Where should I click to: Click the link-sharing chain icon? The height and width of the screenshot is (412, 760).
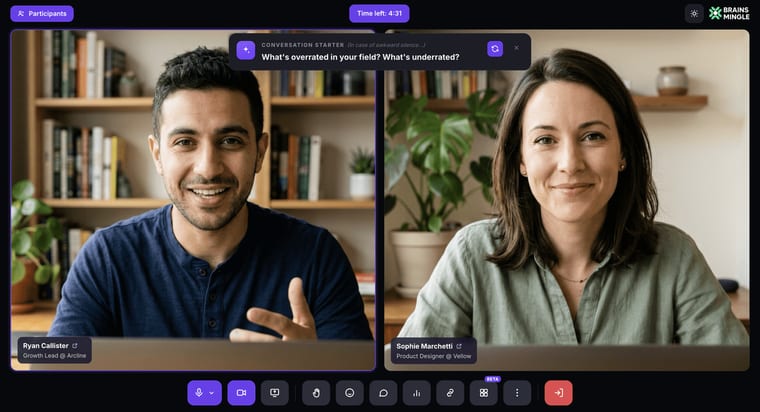(450, 393)
